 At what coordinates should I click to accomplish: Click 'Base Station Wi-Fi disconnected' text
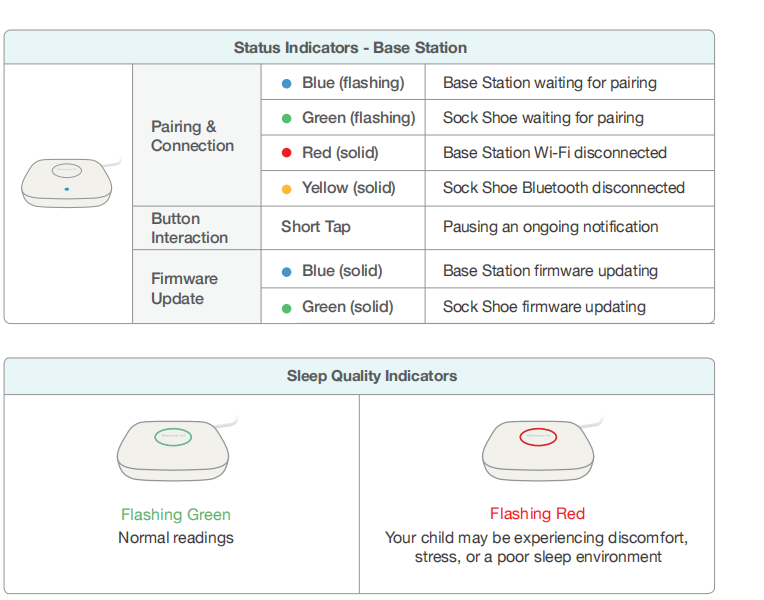tap(554, 153)
